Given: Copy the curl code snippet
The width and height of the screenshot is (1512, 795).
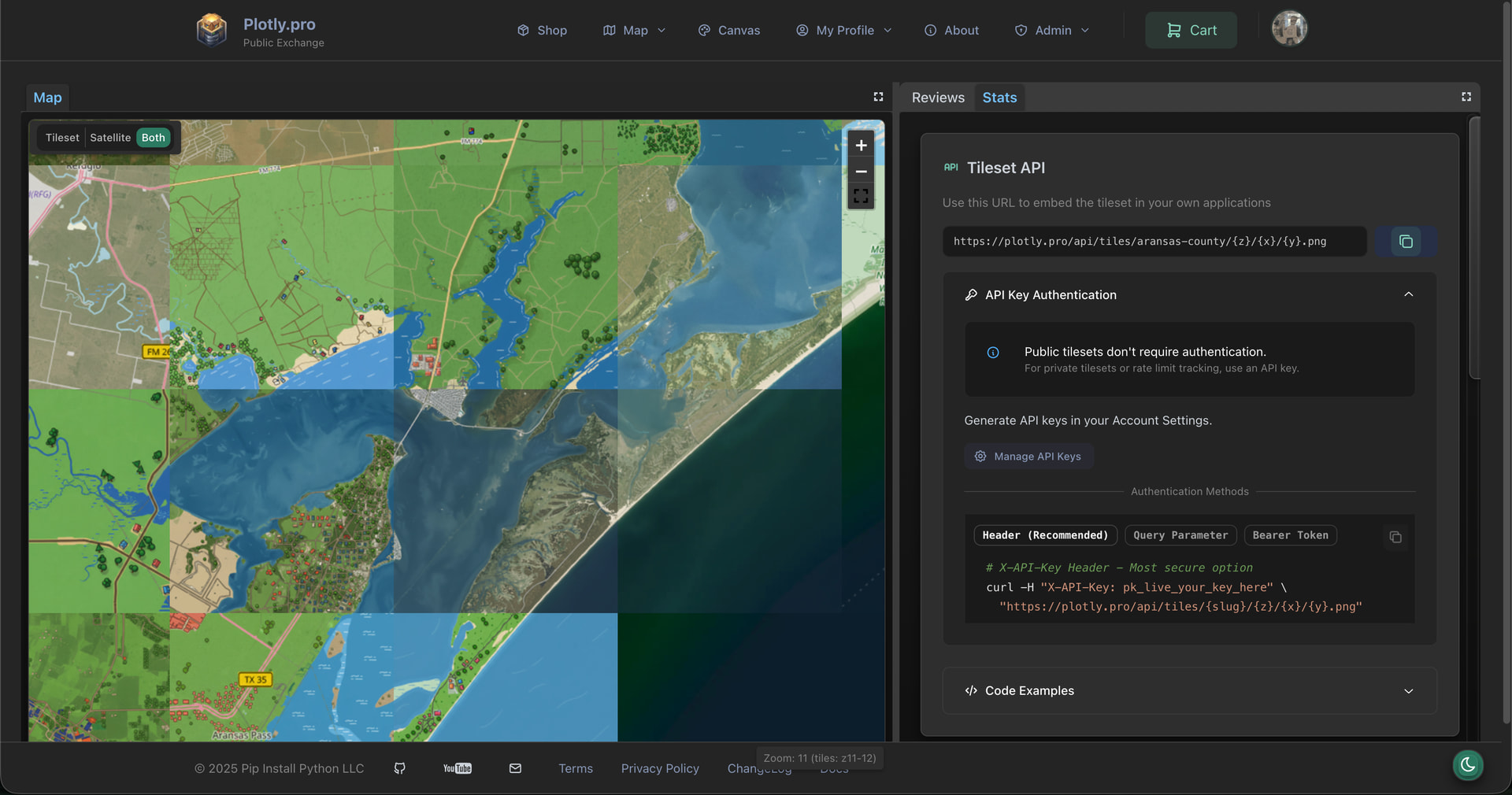Looking at the screenshot, I should point(1395,537).
